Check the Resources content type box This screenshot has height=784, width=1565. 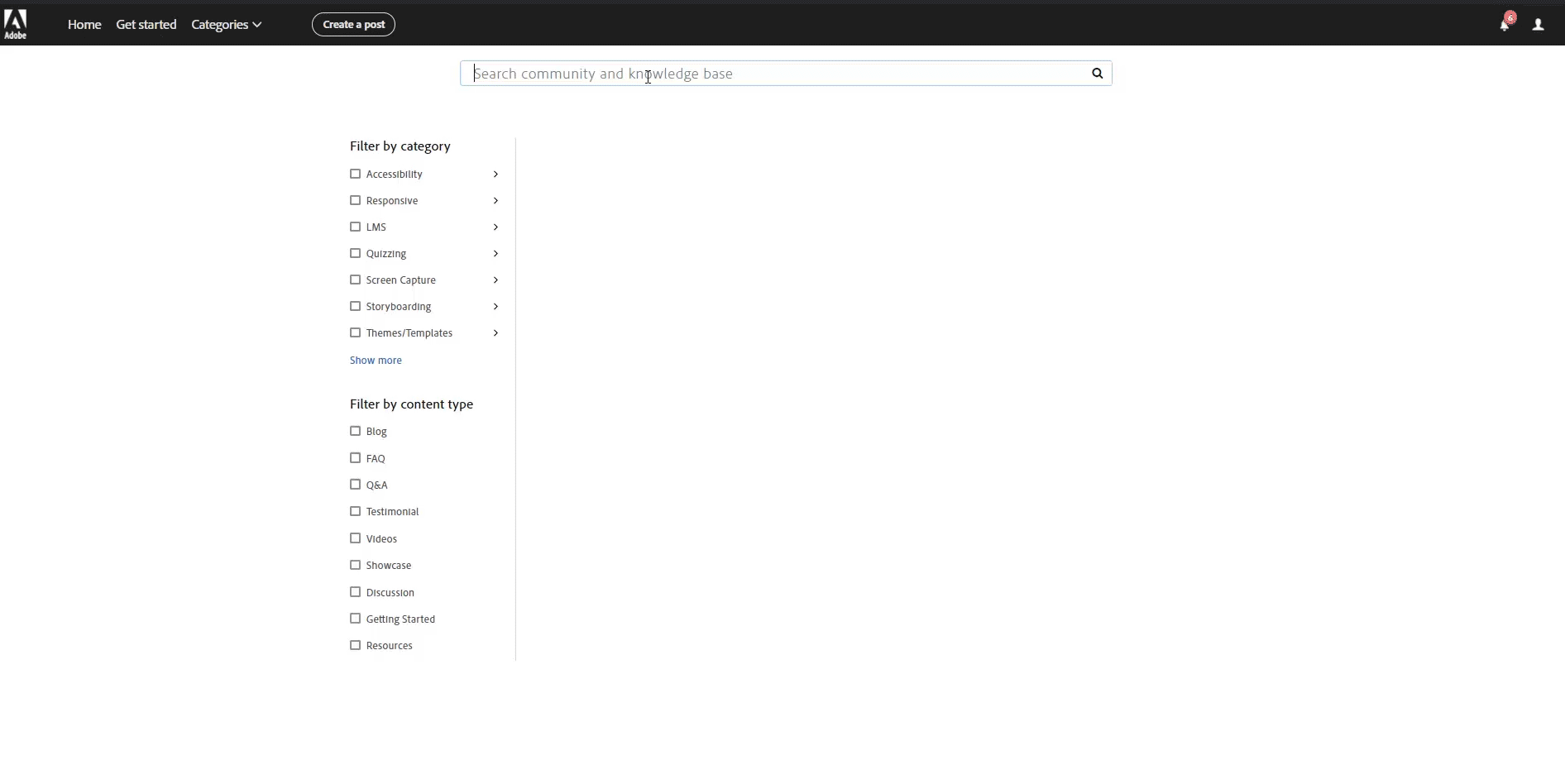[356, 645]
